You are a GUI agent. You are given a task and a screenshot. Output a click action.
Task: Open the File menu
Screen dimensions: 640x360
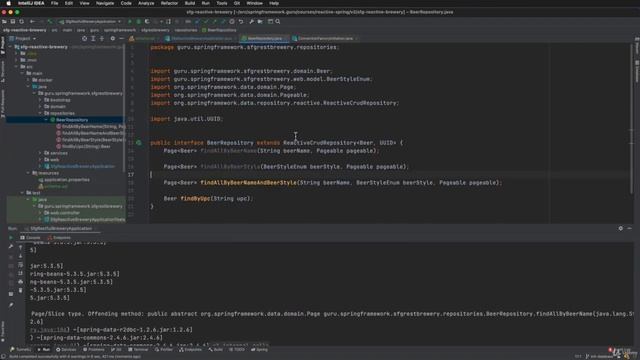click(54, 3)
